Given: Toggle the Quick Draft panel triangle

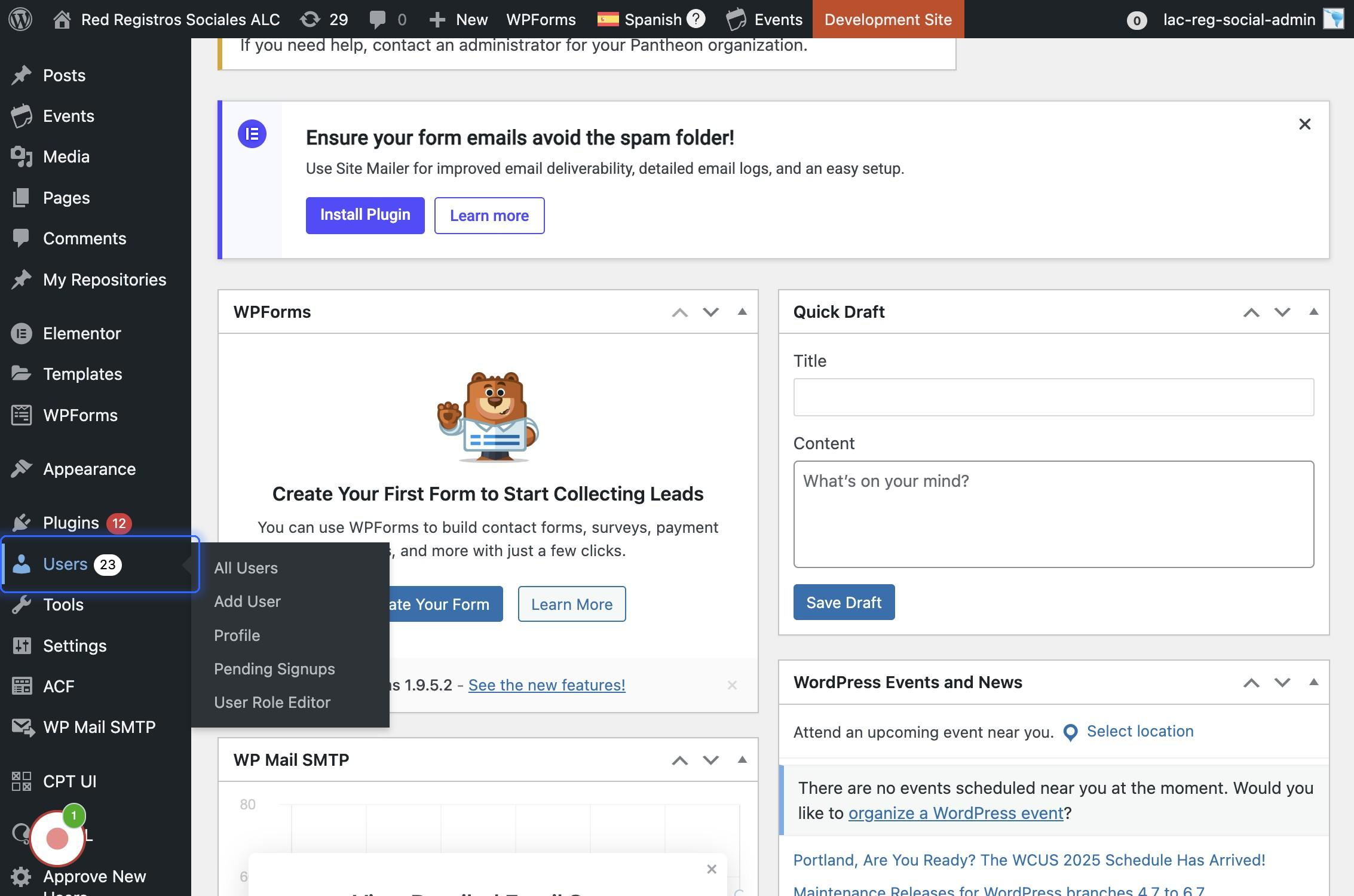Looking at the screenshot, I should click(1313, 312).
